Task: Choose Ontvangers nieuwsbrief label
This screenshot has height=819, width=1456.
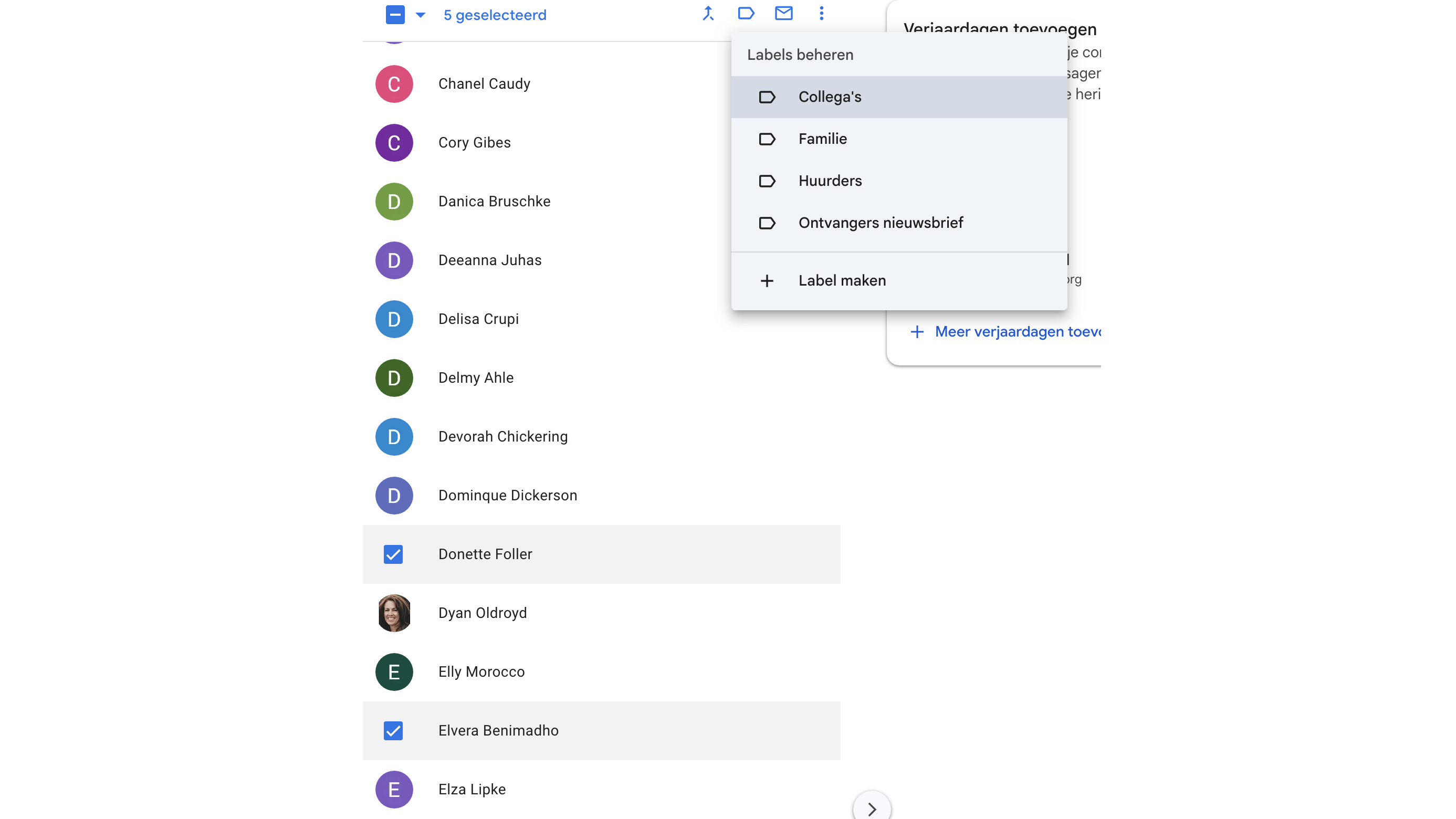Action: tap(880, 223)
